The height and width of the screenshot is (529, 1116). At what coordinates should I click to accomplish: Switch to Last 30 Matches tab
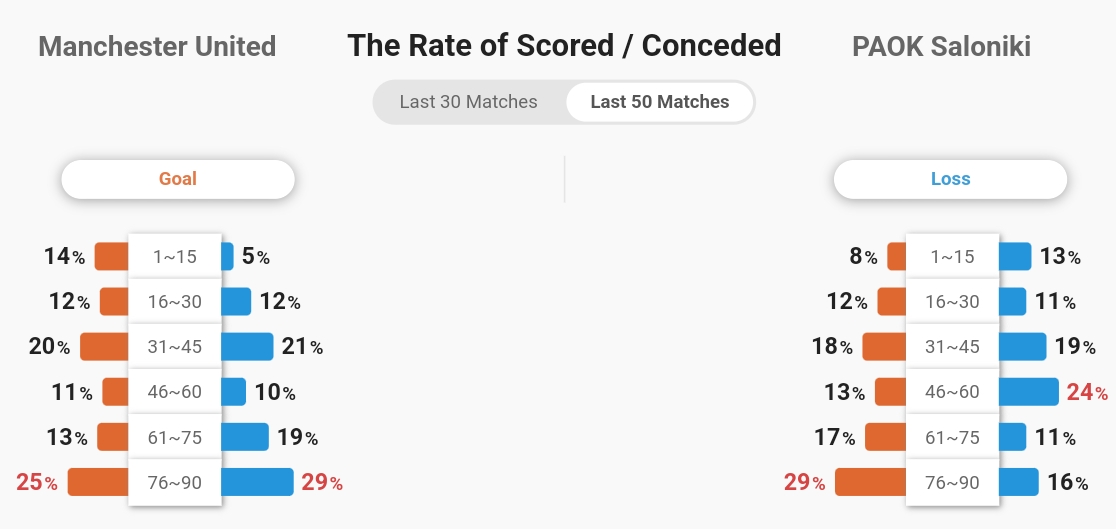click(x=468, y=102)
